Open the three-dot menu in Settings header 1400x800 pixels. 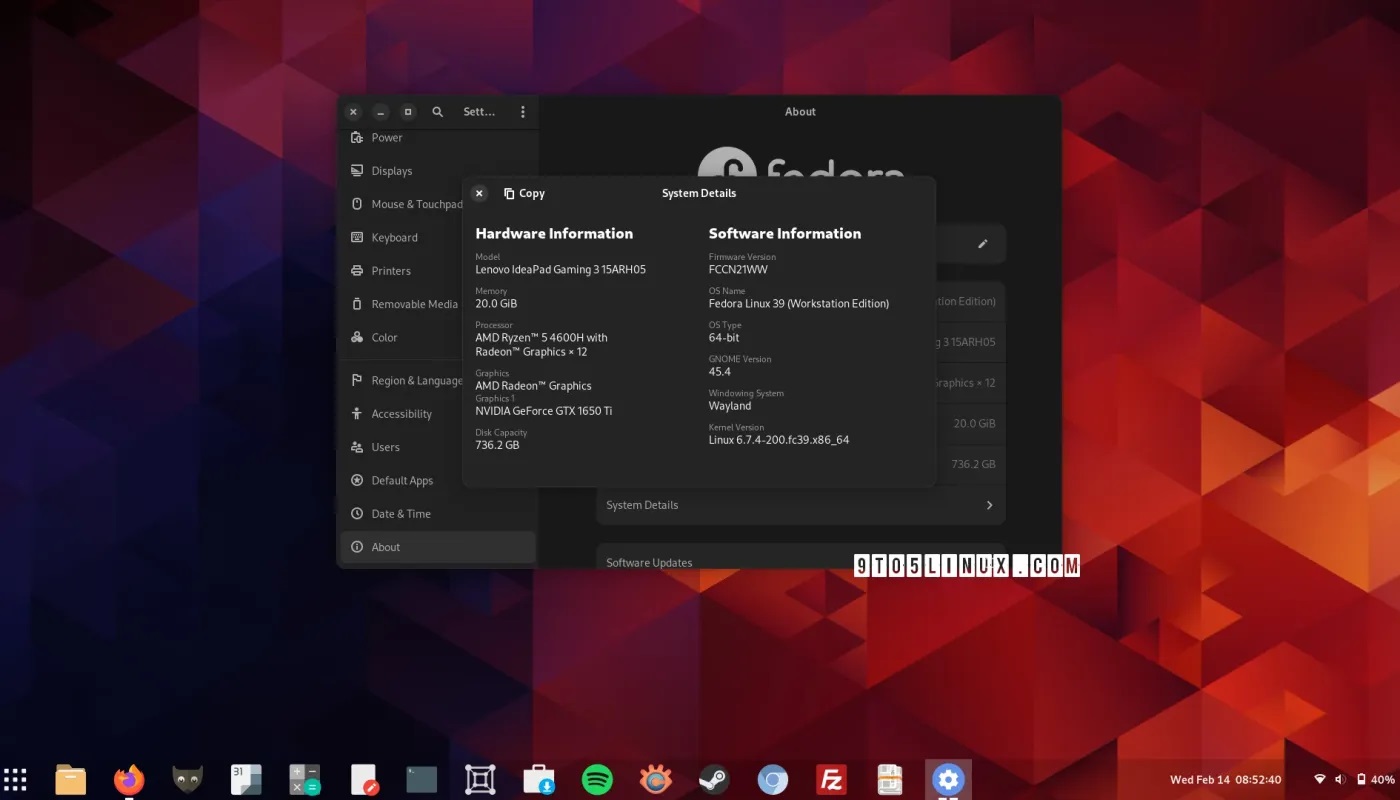tap(522, 111)
